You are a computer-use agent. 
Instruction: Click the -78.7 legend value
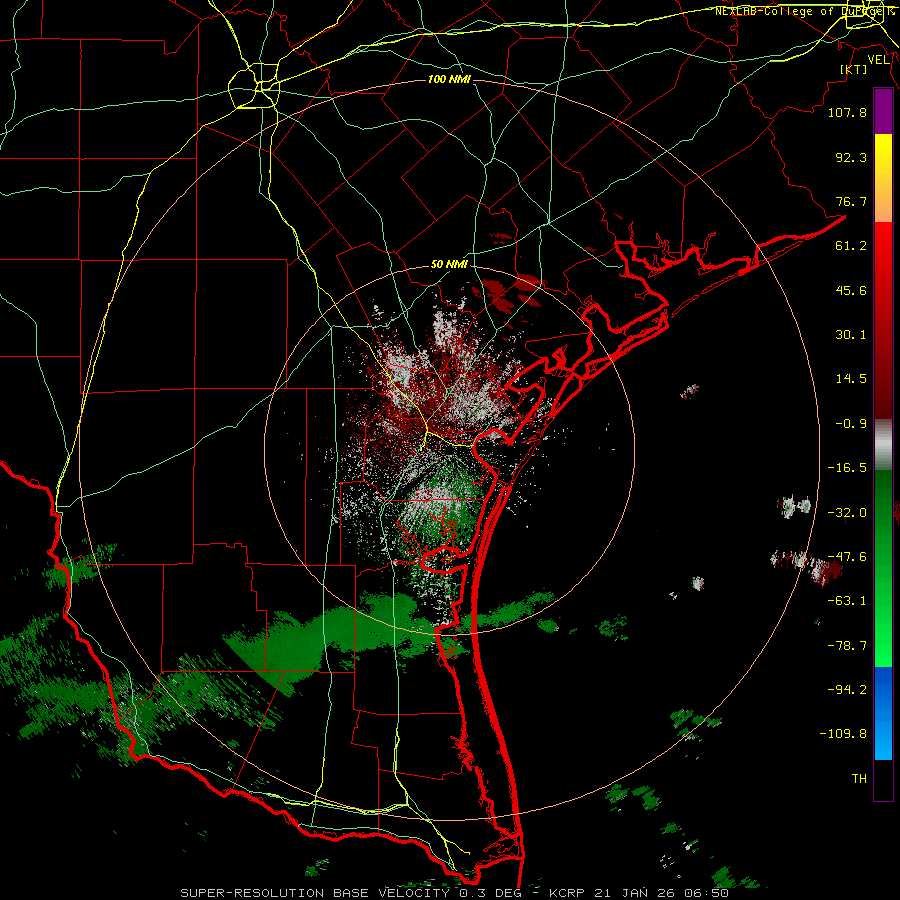(x=847, y=646)
